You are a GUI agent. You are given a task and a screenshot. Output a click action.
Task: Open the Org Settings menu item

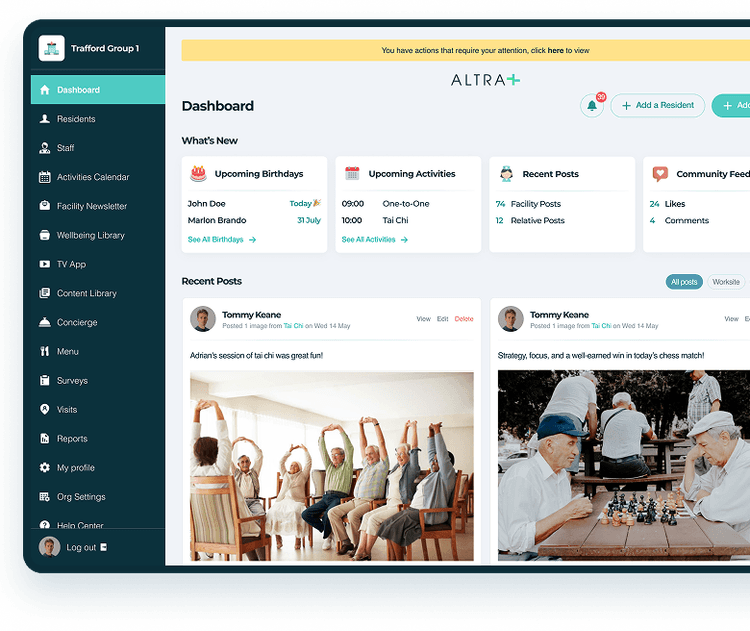[98, 497]
